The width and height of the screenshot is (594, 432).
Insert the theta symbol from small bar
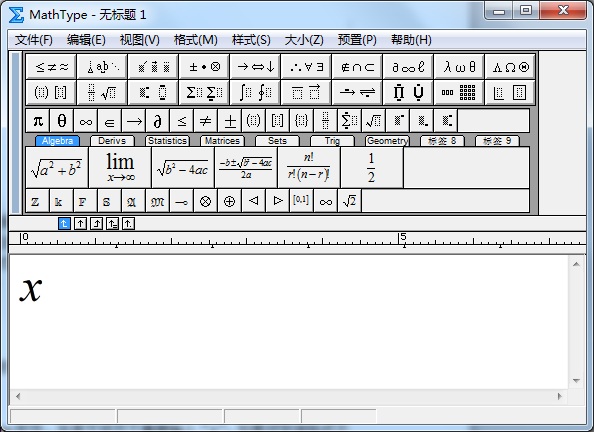[62, 121]
